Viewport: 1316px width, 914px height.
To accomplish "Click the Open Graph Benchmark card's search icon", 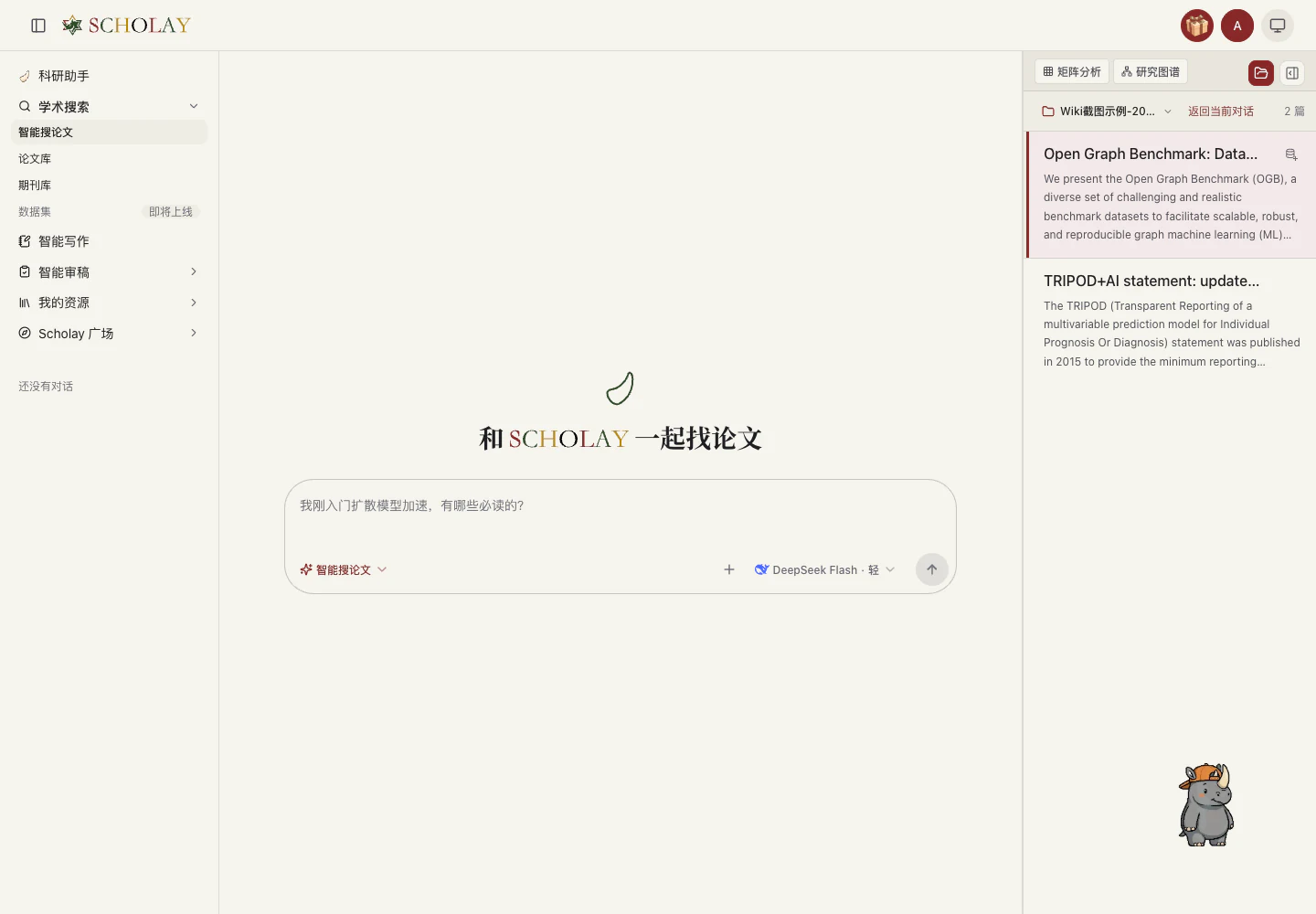I will coord(1291,154).
